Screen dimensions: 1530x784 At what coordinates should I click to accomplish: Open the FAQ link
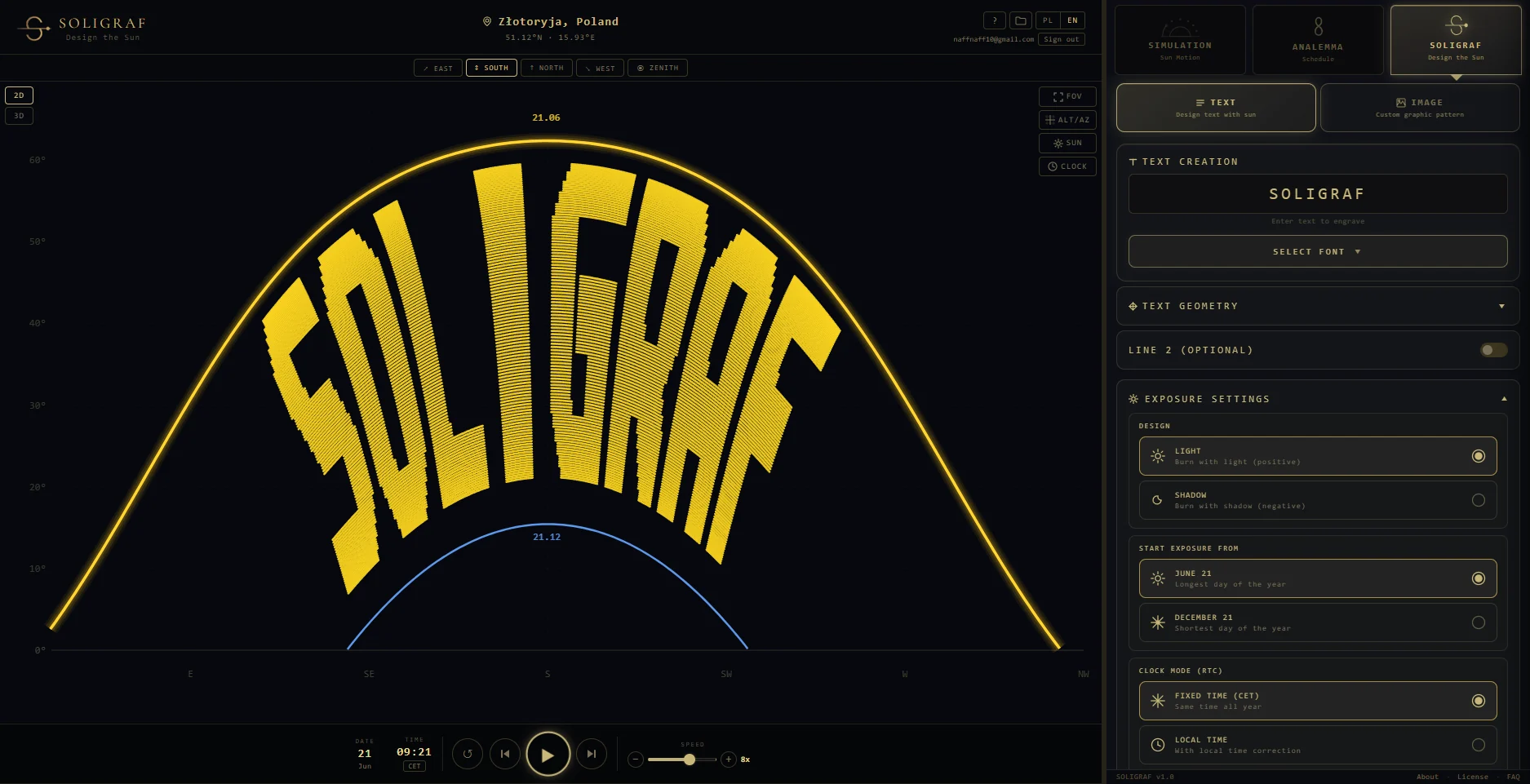1514,777
